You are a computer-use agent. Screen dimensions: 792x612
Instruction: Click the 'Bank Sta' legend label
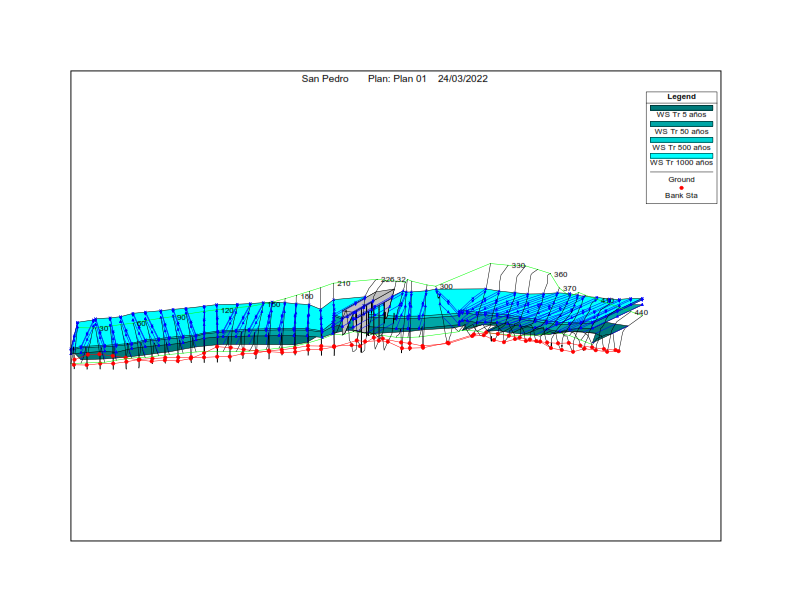pos(681,195)
